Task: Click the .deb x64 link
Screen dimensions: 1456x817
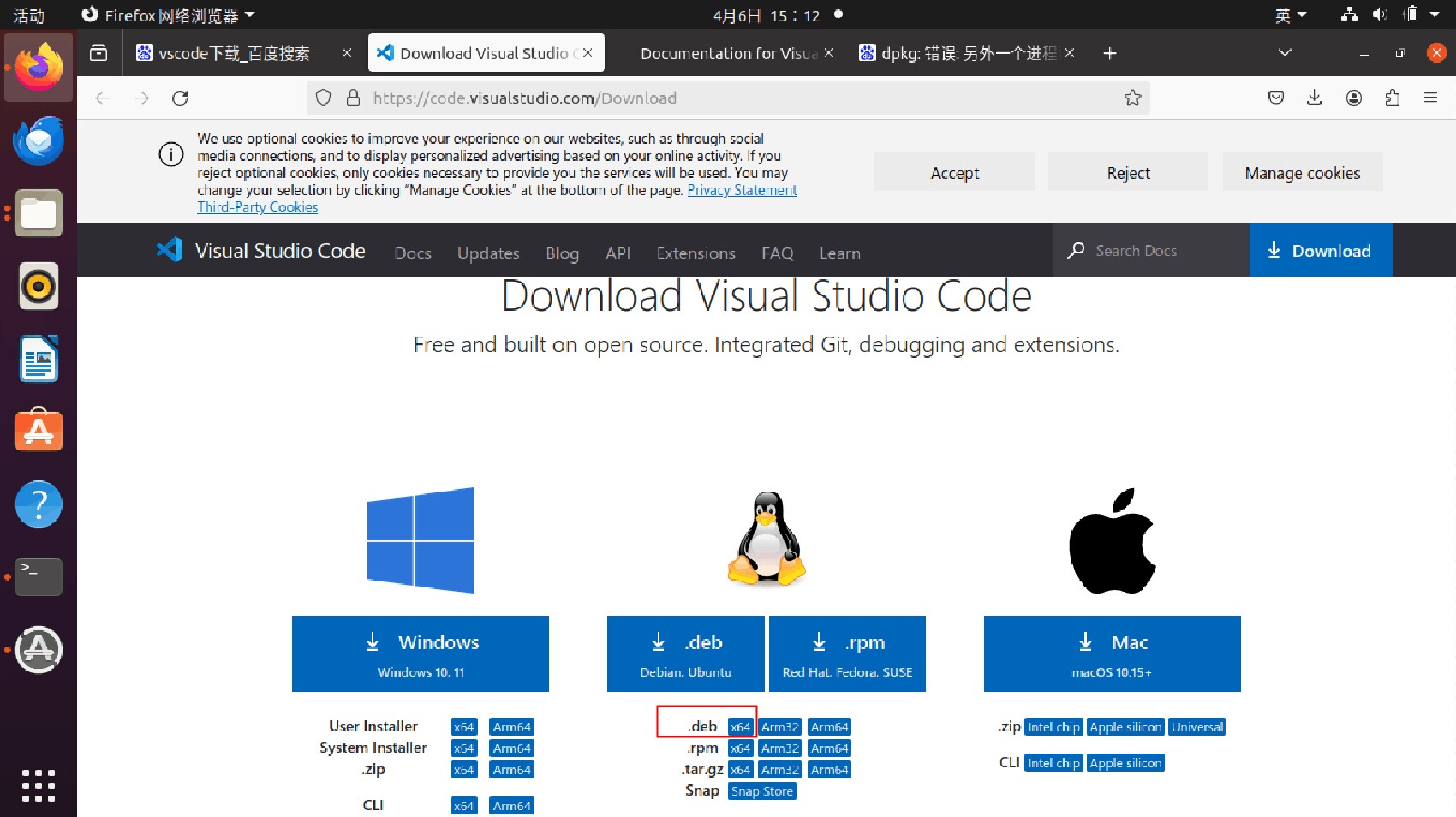Action: [x=740, y=727]
